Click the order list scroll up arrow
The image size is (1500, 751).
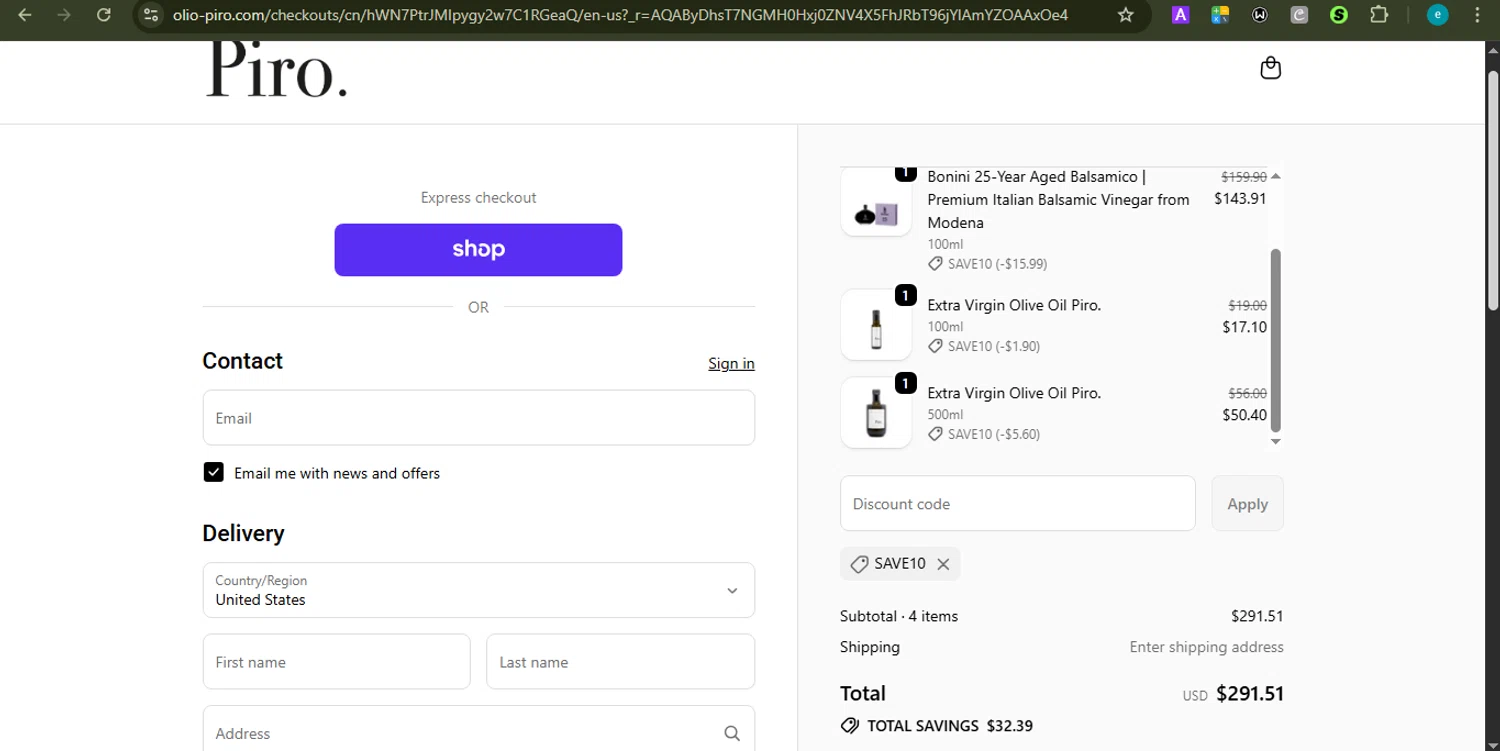1275,176
